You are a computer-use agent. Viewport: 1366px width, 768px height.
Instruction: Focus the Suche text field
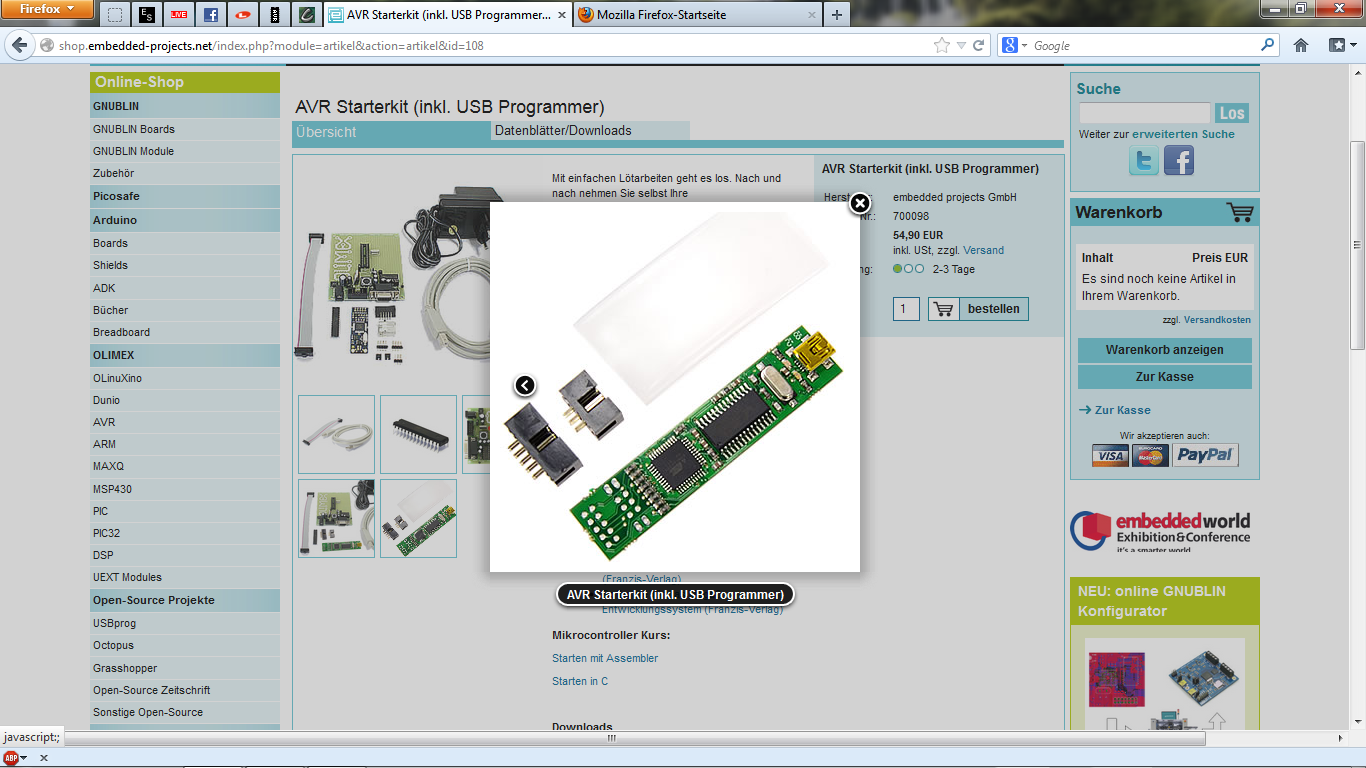(1145, 113)
